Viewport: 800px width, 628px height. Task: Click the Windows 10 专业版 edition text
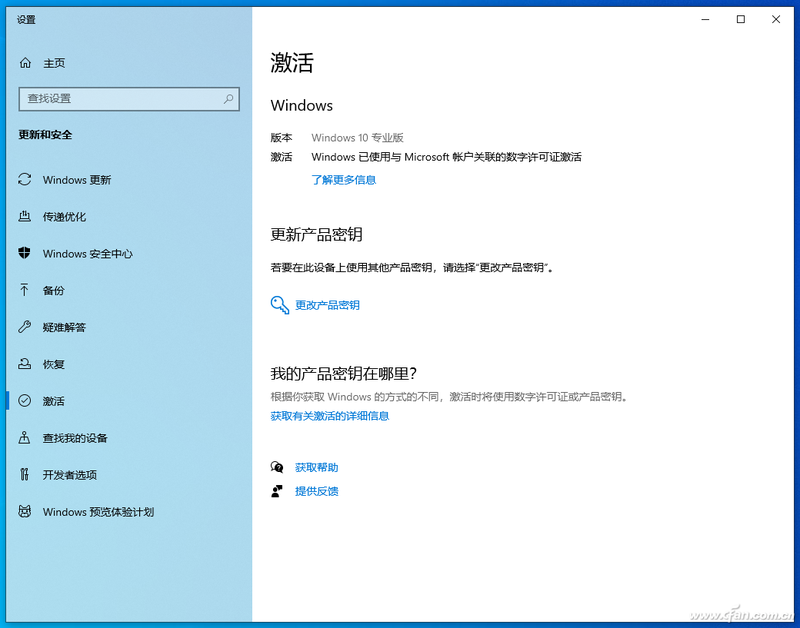tap(358, 138)
